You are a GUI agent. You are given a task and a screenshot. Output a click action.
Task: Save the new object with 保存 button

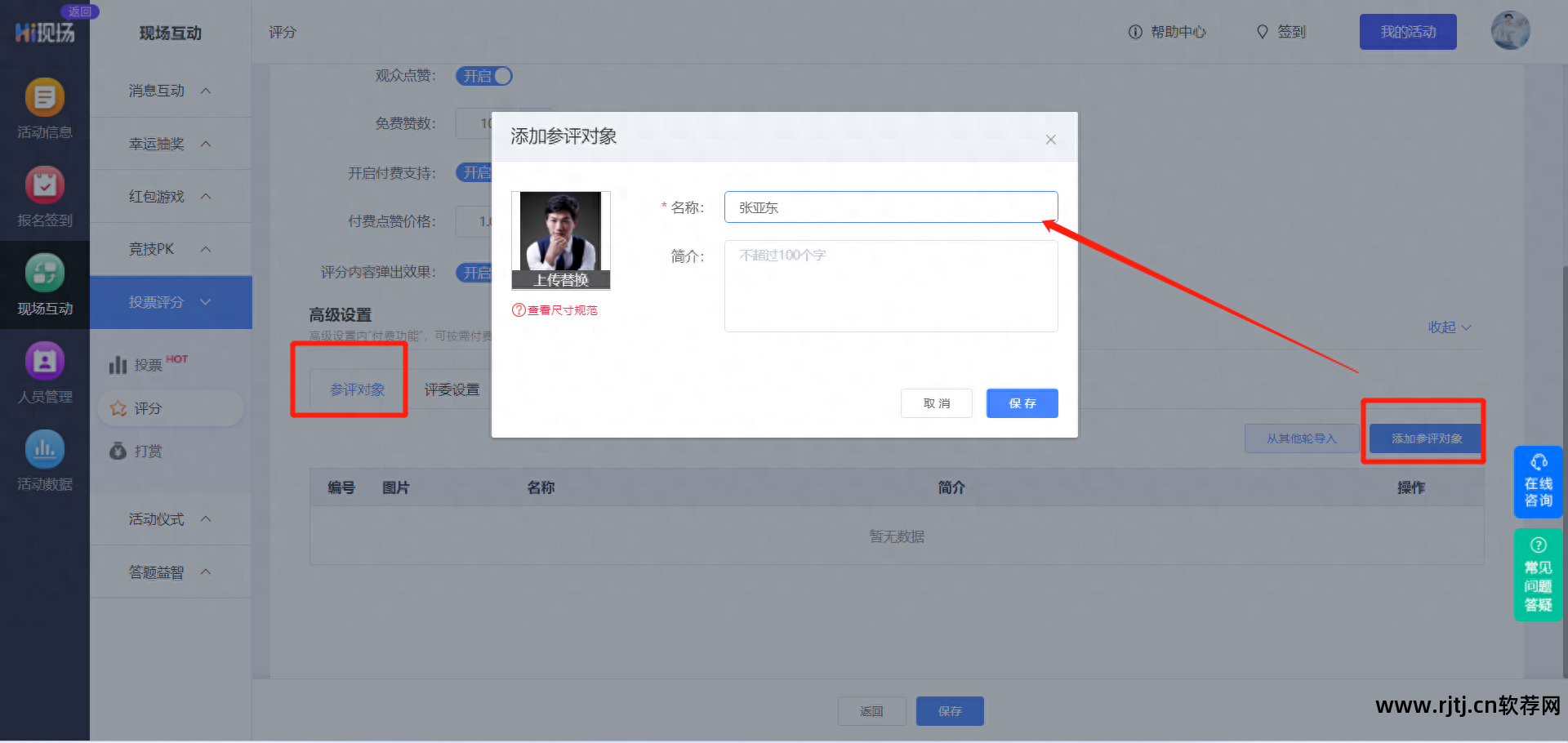[x=1022, y=403]
